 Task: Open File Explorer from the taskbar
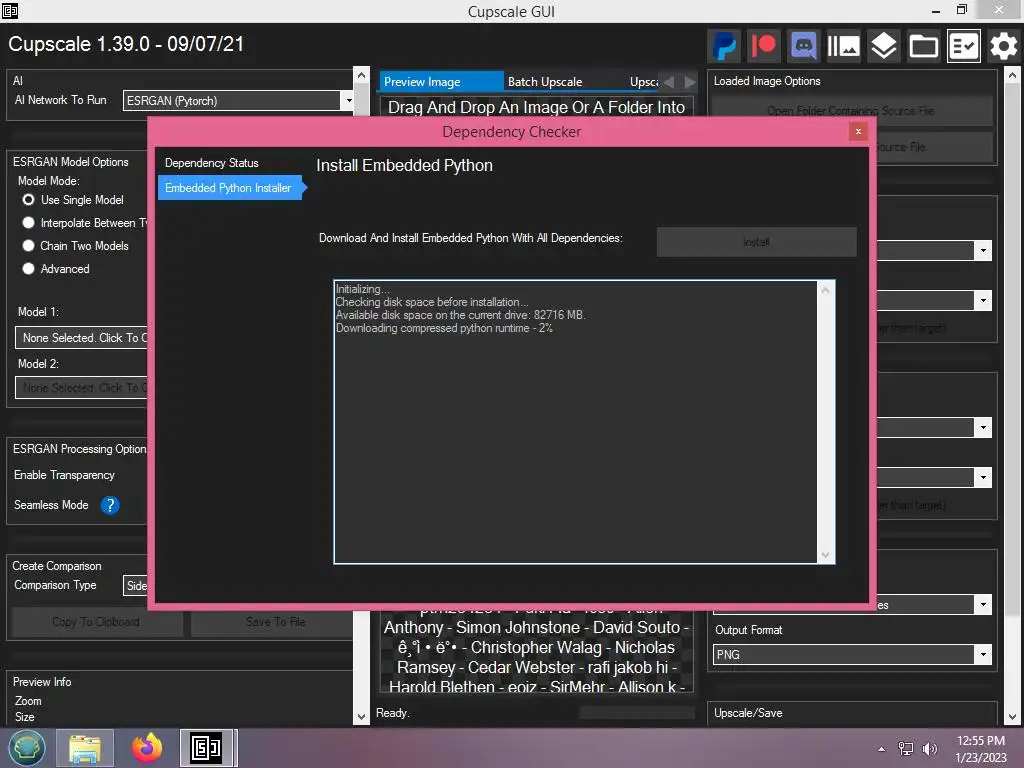click(85, 748)
